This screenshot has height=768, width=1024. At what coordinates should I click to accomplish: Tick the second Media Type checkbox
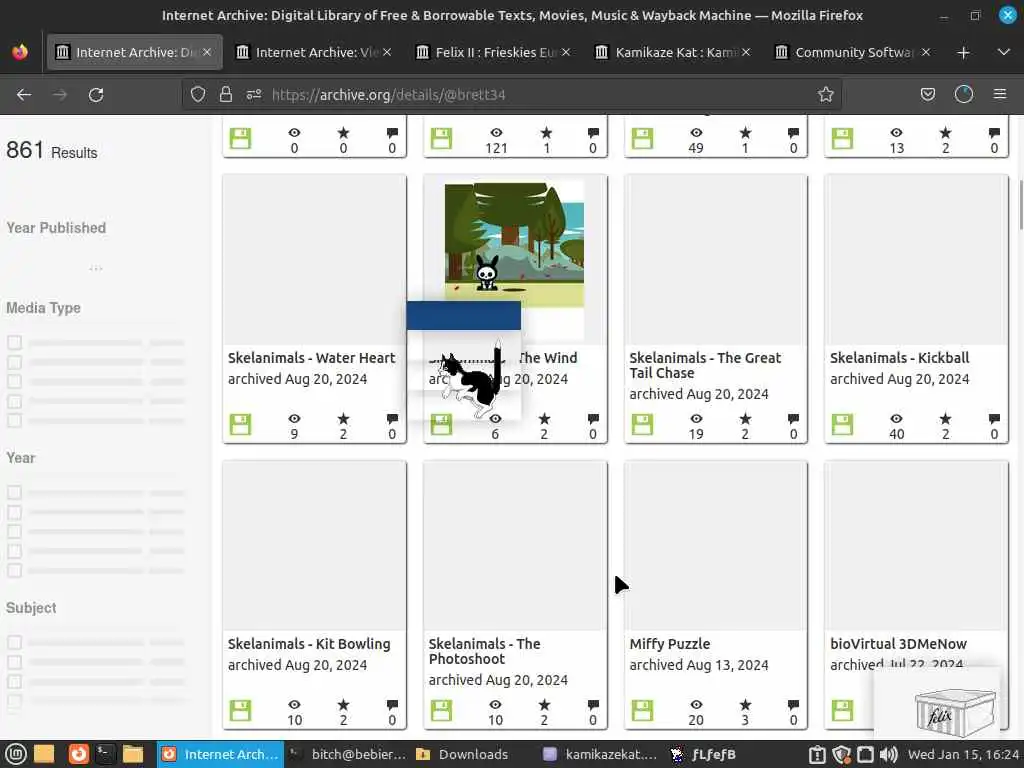(x=14, y=362)
